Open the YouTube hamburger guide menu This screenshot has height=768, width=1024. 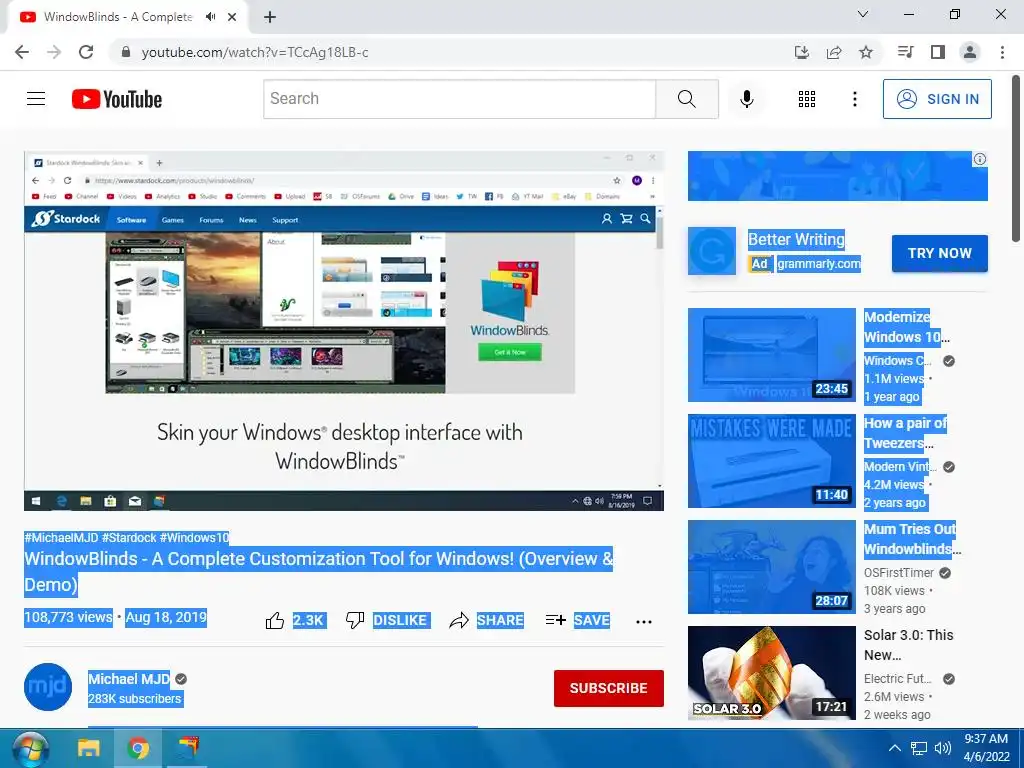[x=36, y=99]
